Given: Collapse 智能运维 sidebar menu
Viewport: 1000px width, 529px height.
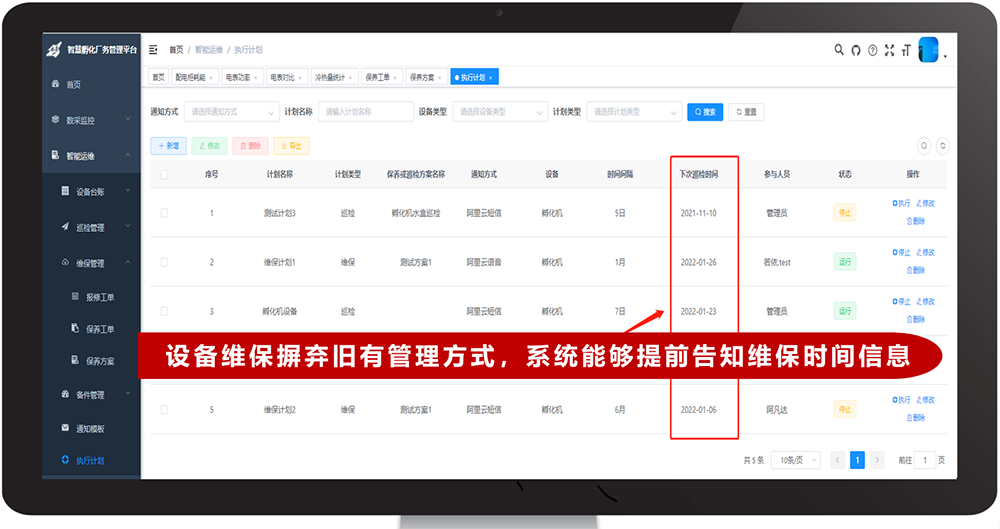Looking at the screenshot, I should click(92, 156).
